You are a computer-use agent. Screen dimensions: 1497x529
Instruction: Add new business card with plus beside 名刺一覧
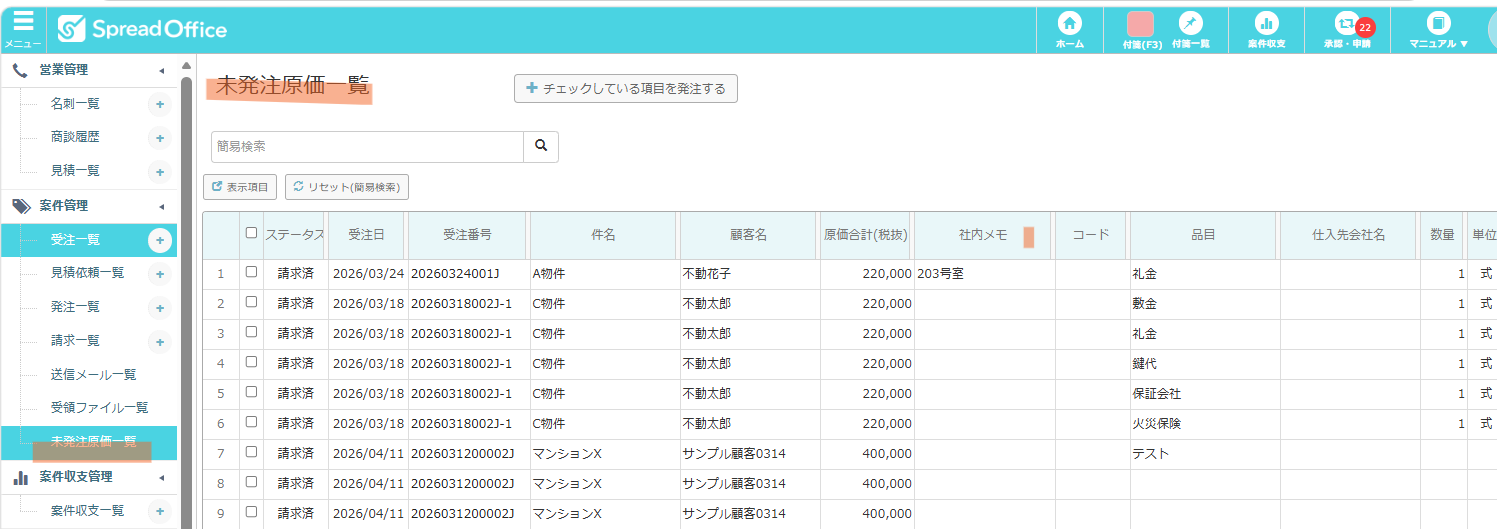[159, 104]
